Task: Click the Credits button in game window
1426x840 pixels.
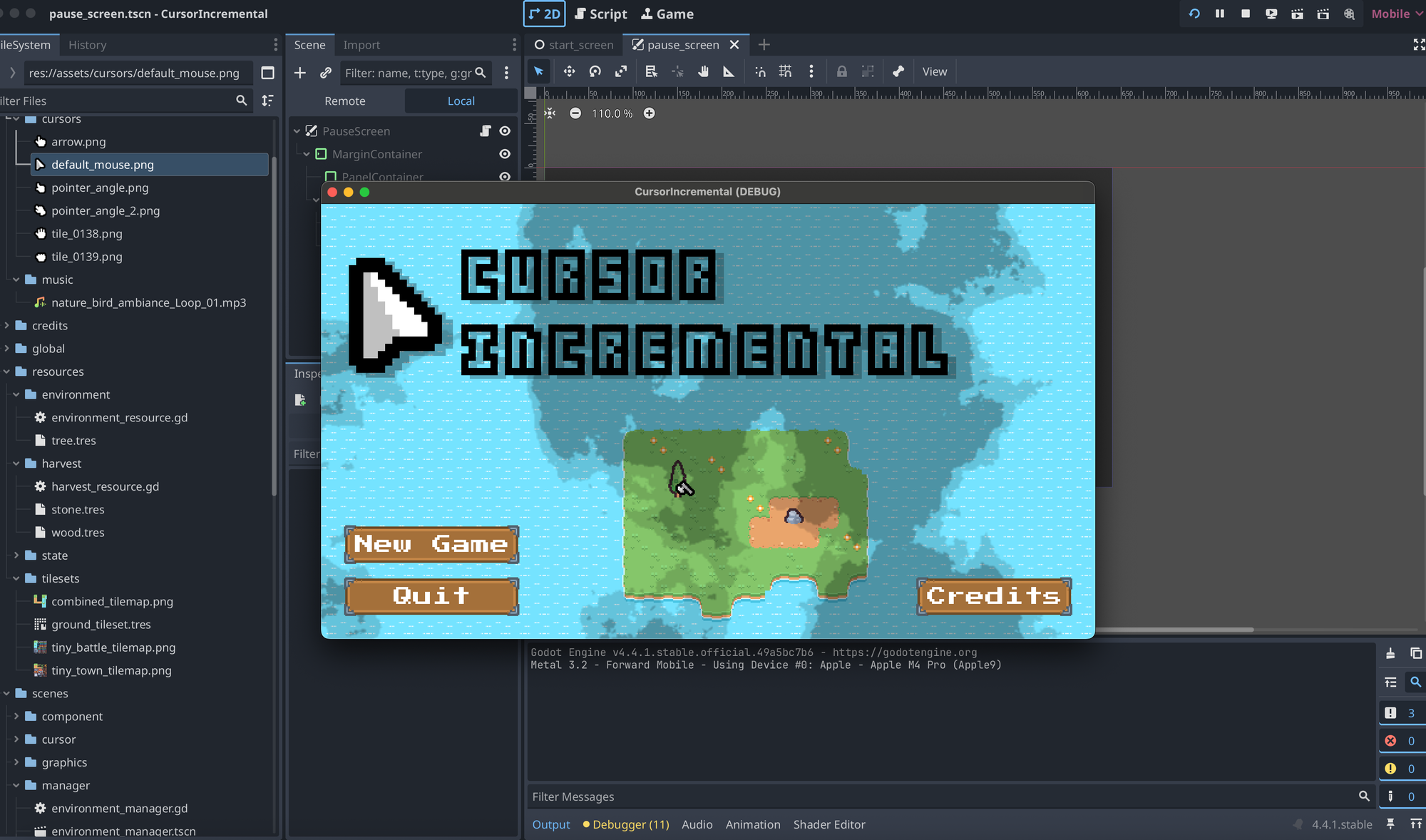Action: click(993, 595)
